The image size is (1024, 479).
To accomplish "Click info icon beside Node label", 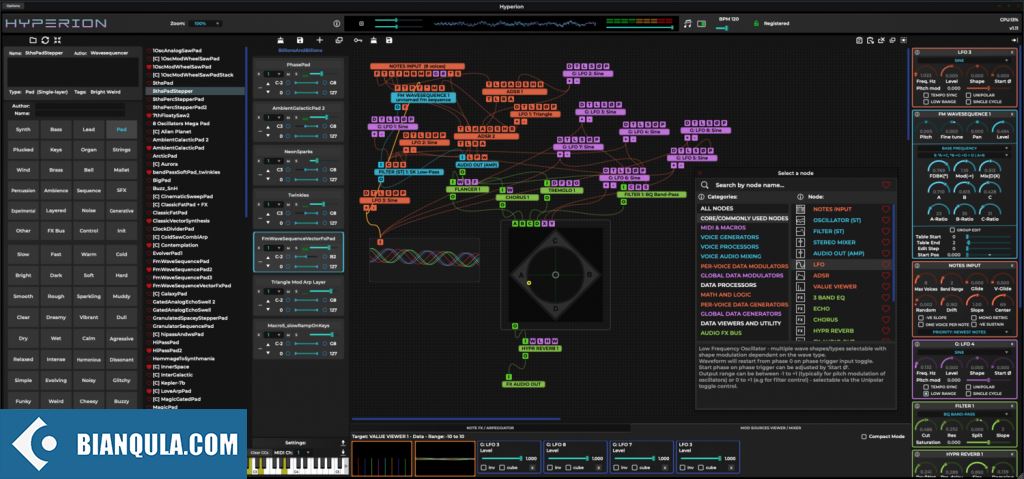I will (x=799, y=196).
